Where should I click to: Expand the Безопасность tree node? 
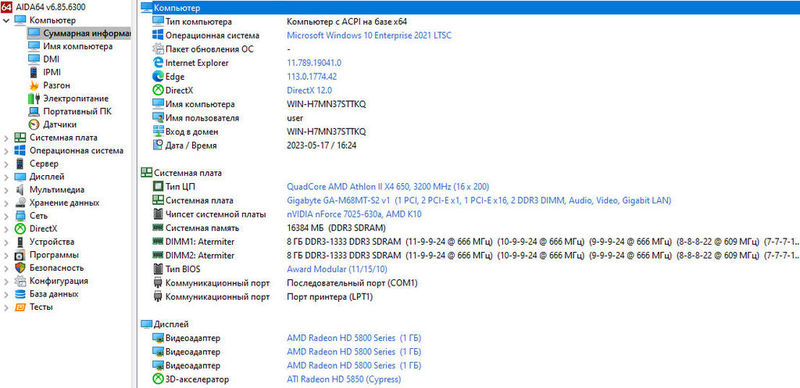tap(6, 268)
